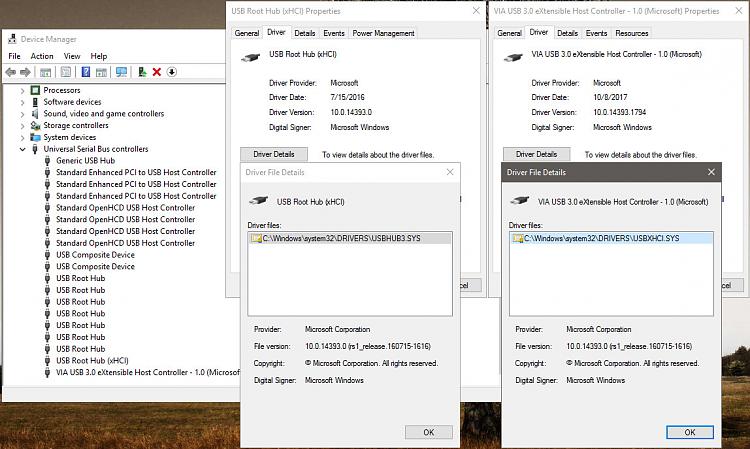Open the Help menu in Device Manager
Viewport: 750px width, 449px height.
coord(99,56)
